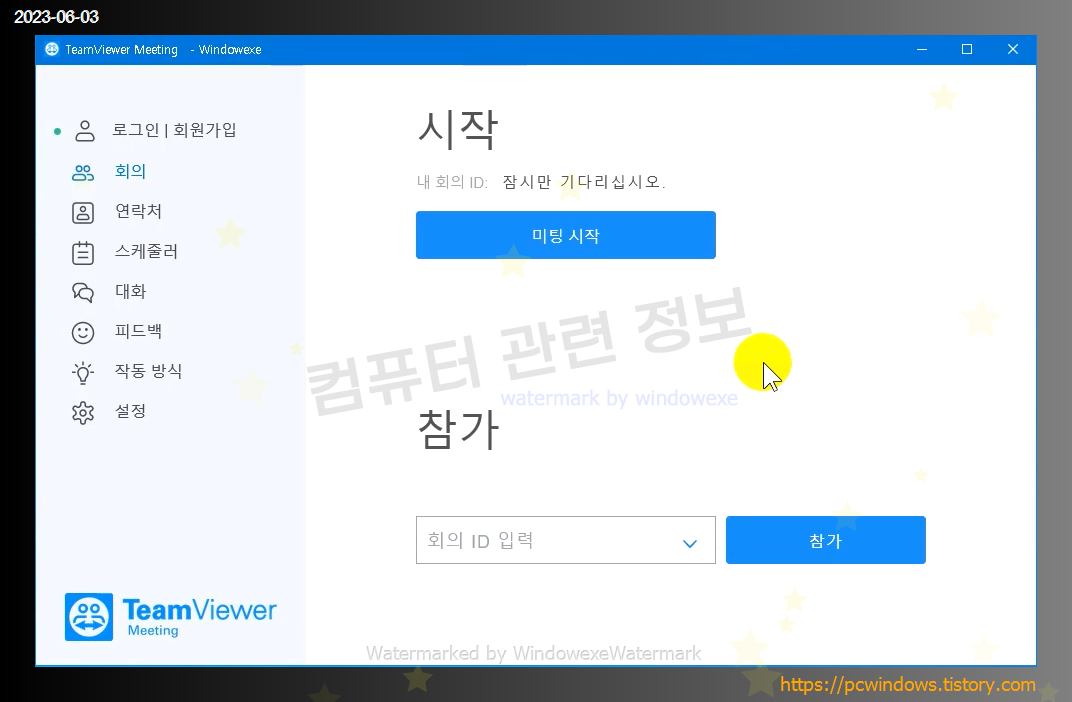The width and height of the screenshot is (1072, 702).
Task: Click the TeamViewer Meeting logo icon at sidebar bottom
Action: [89, 617]
